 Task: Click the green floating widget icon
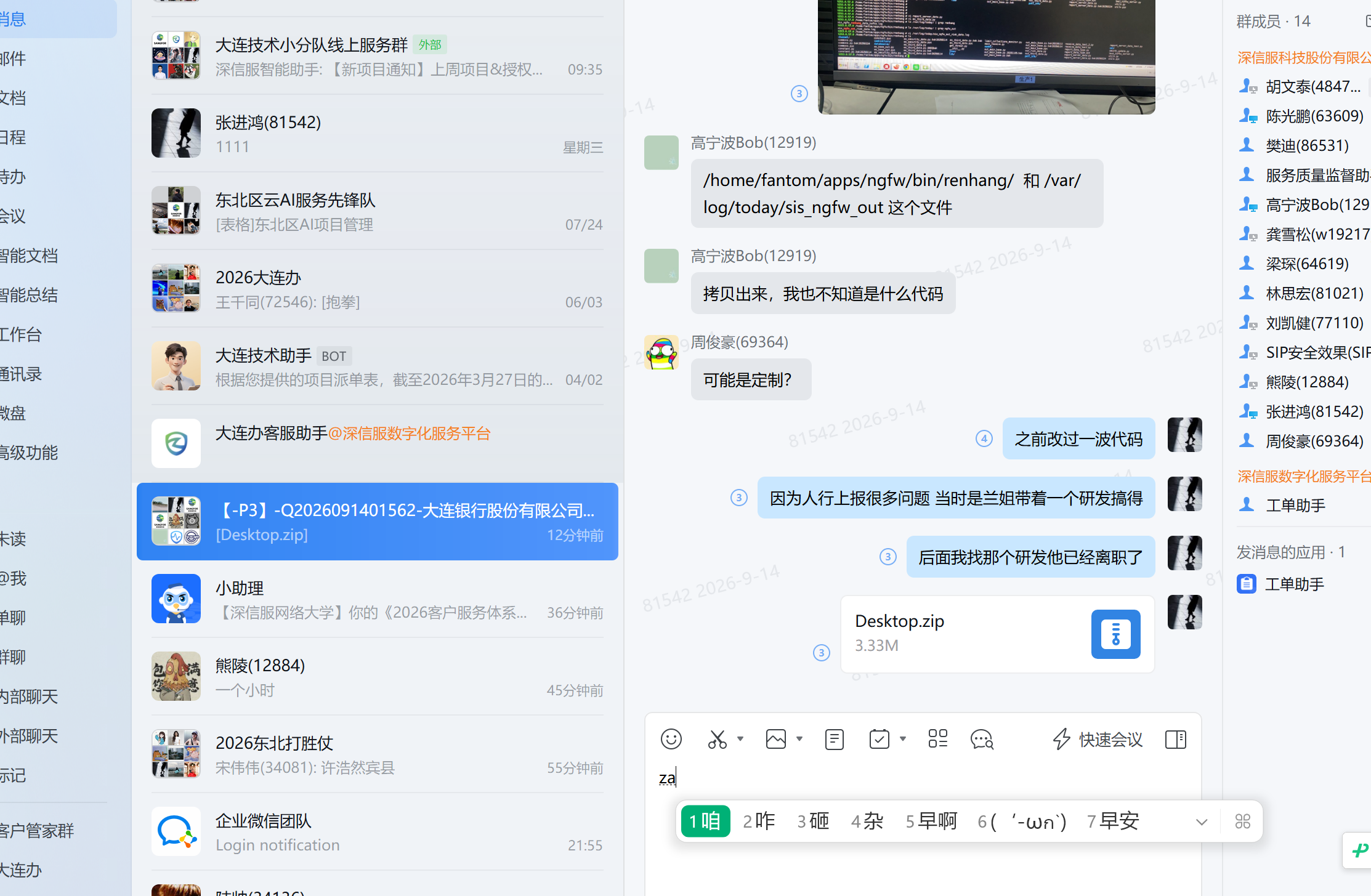(x=1359, y=850)
